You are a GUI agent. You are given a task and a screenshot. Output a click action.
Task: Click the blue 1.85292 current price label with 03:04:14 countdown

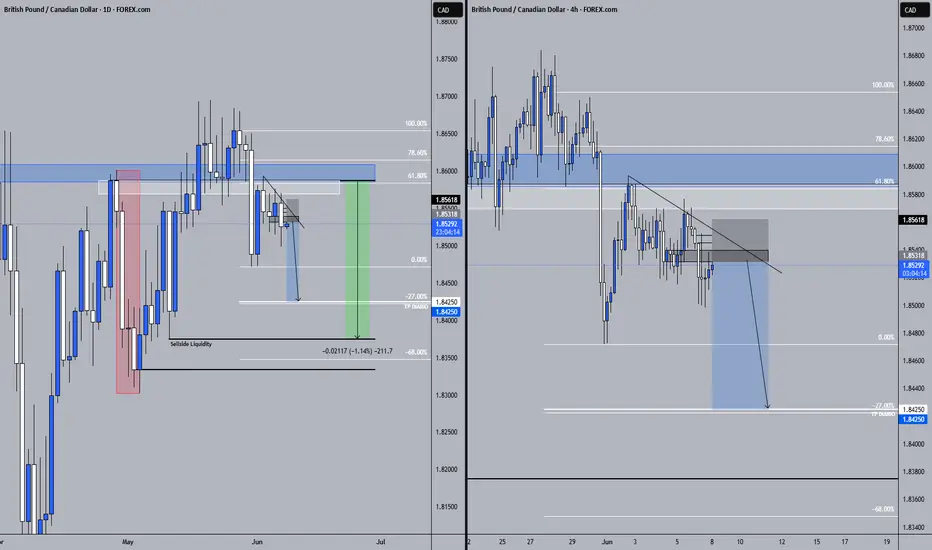click(x=914, y=269)
